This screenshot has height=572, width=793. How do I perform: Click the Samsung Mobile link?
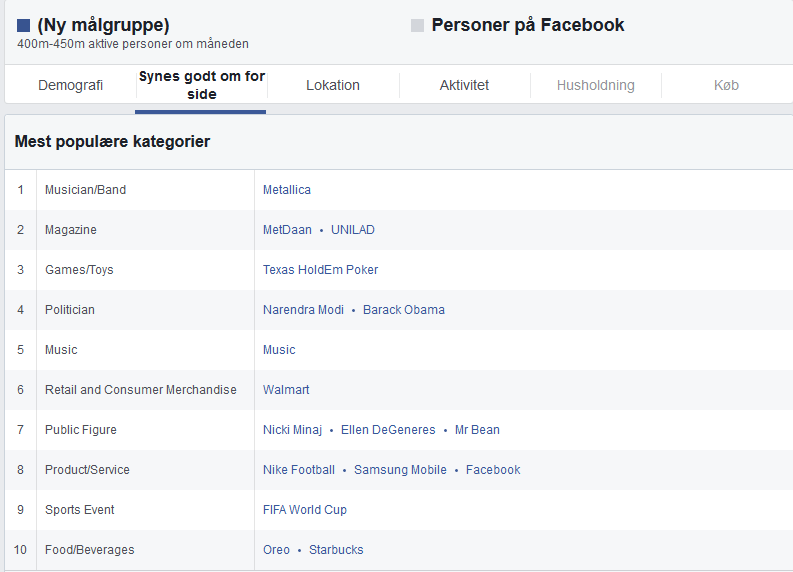[400, 470]
